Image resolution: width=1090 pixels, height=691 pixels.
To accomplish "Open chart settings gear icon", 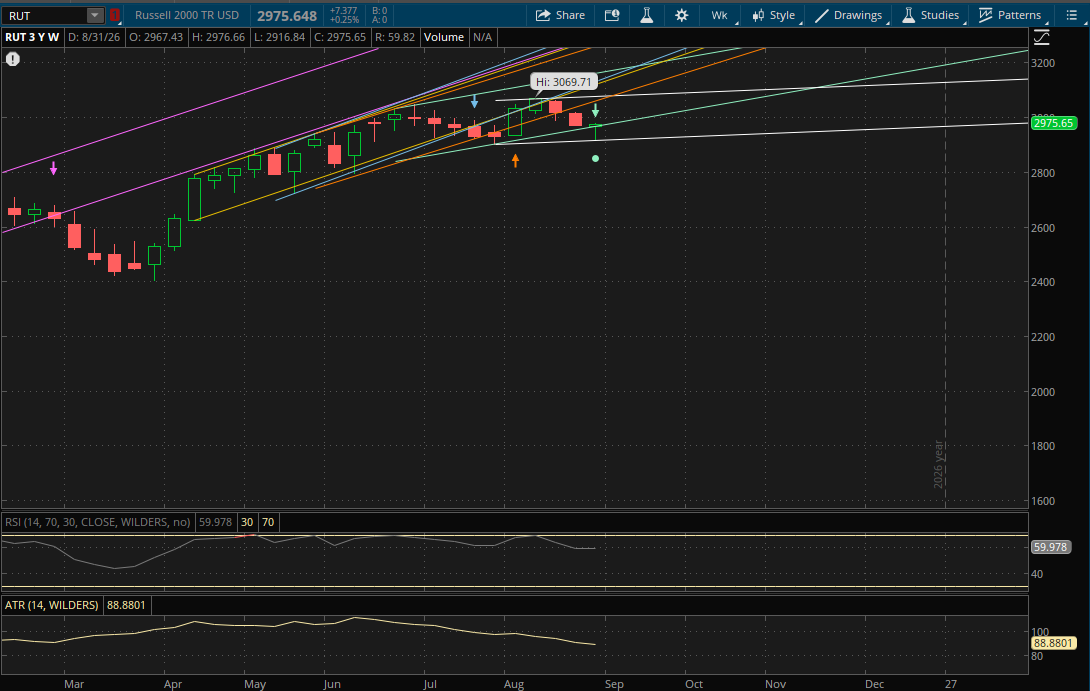I will coord(681,15).
